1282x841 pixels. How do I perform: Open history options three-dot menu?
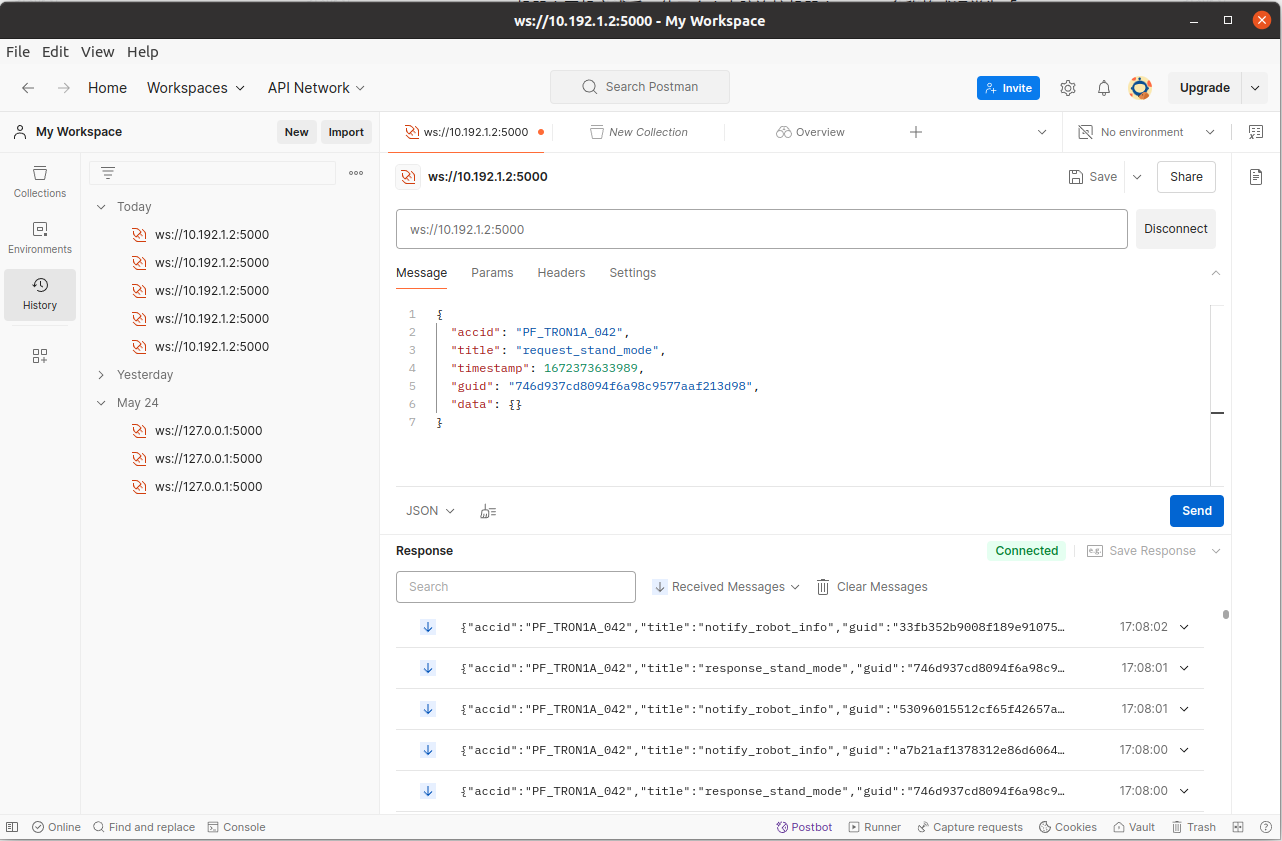(356, 173)
